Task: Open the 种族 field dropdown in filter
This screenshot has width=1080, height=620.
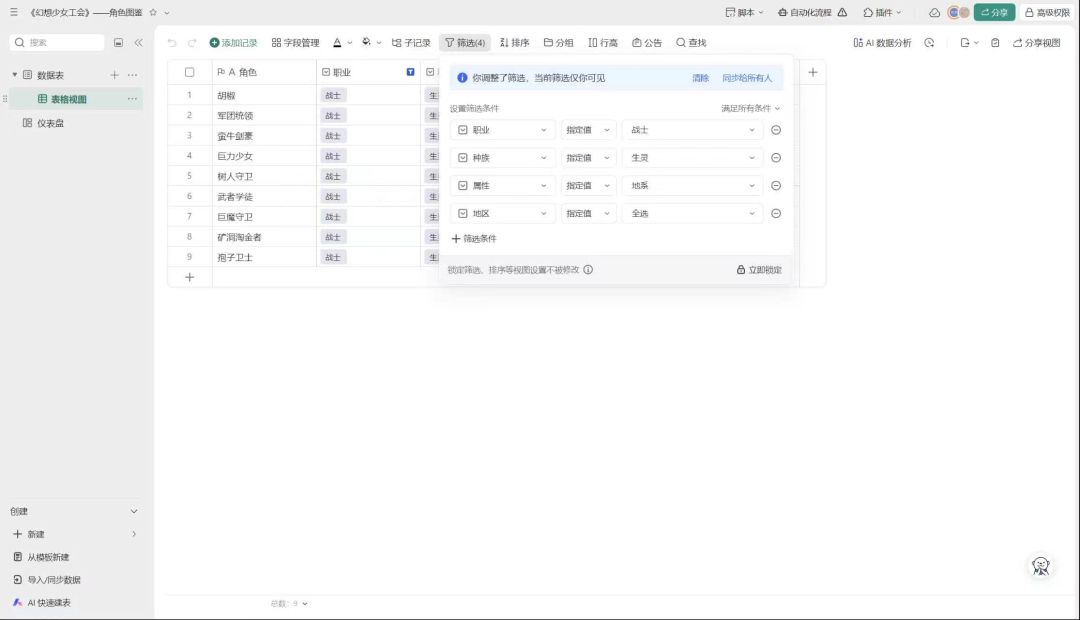Action: [x=503, y=158]
